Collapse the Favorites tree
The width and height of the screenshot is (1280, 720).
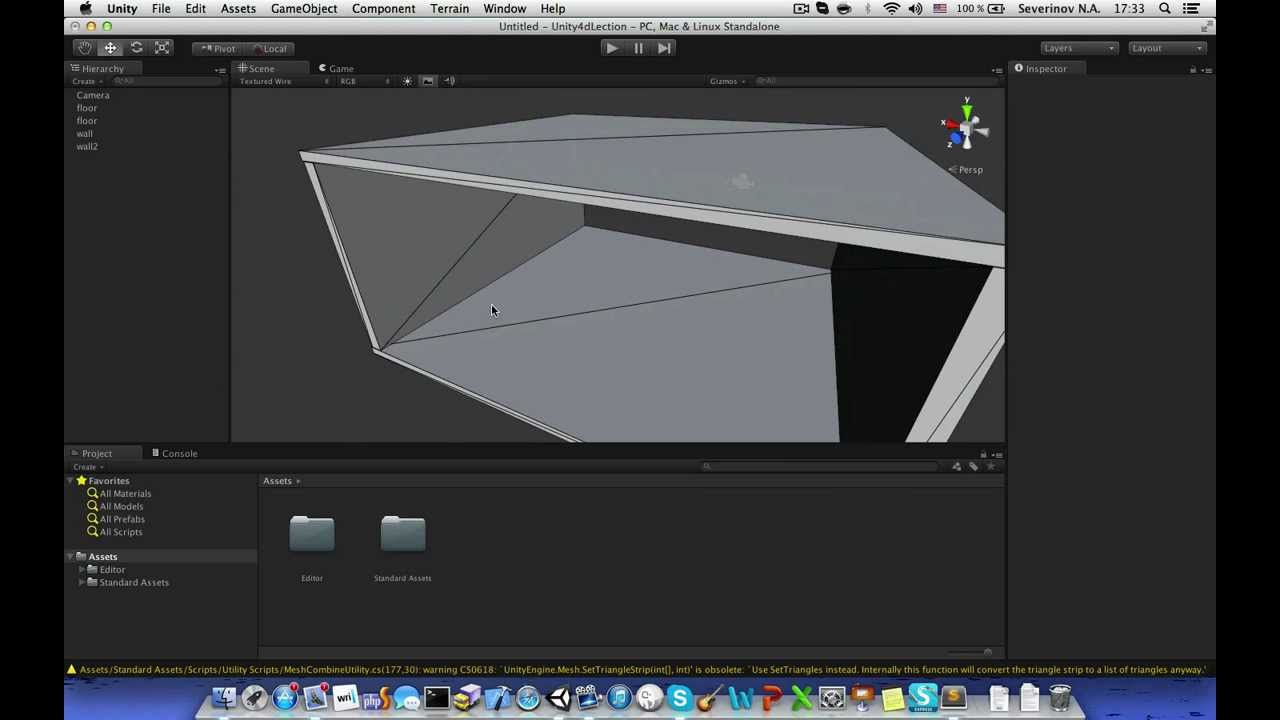[70, 481]
